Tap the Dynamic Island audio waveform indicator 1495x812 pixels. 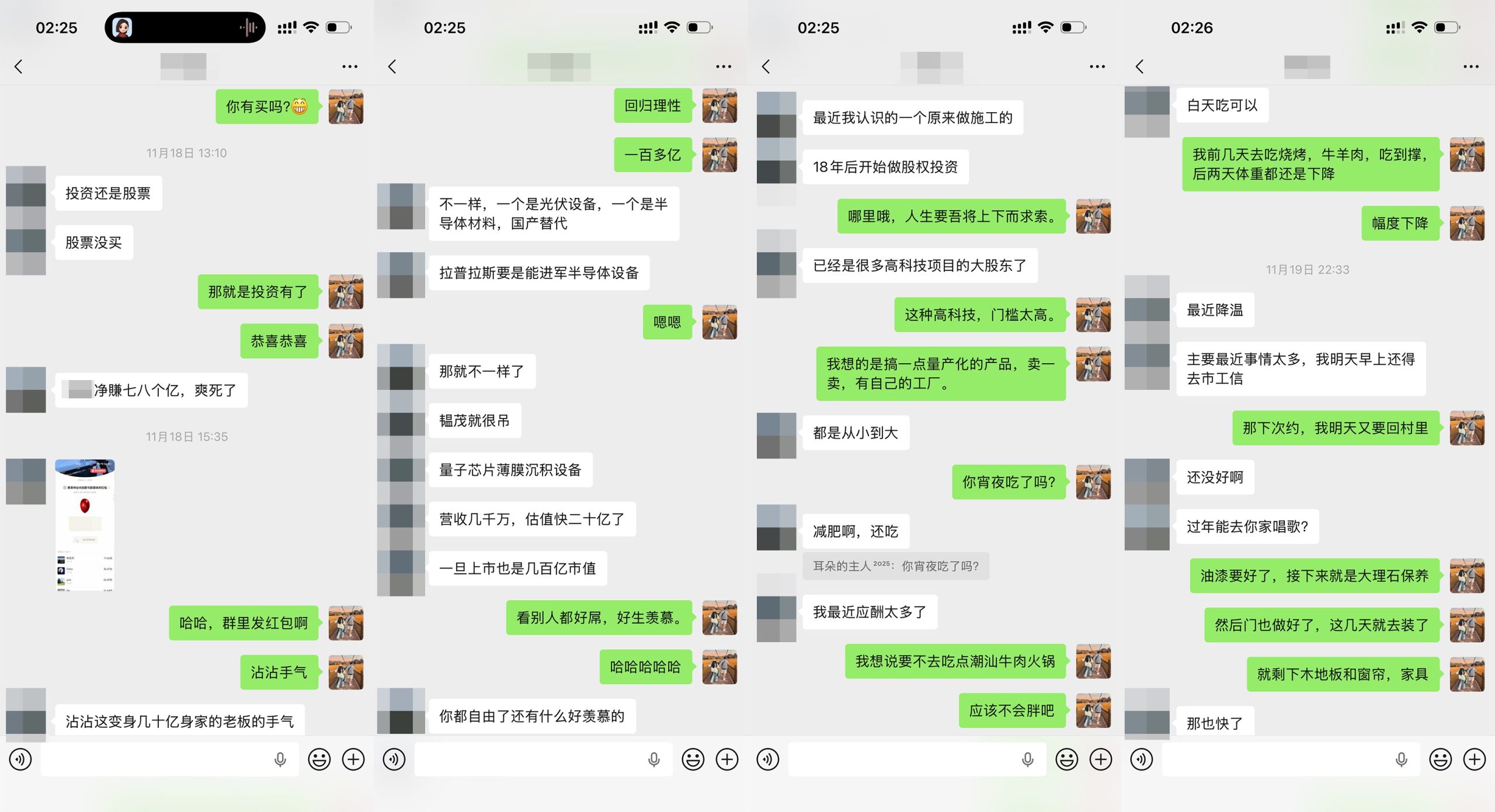coord(249,27)
